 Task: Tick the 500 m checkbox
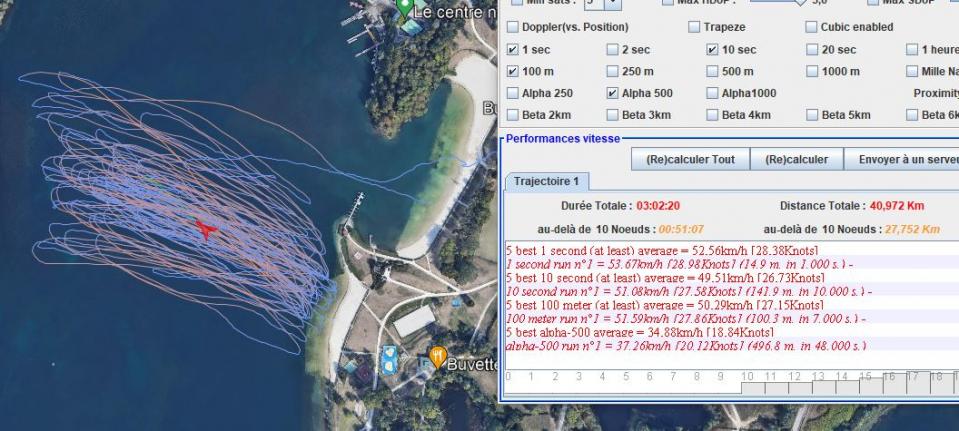(x=712, y=72)
